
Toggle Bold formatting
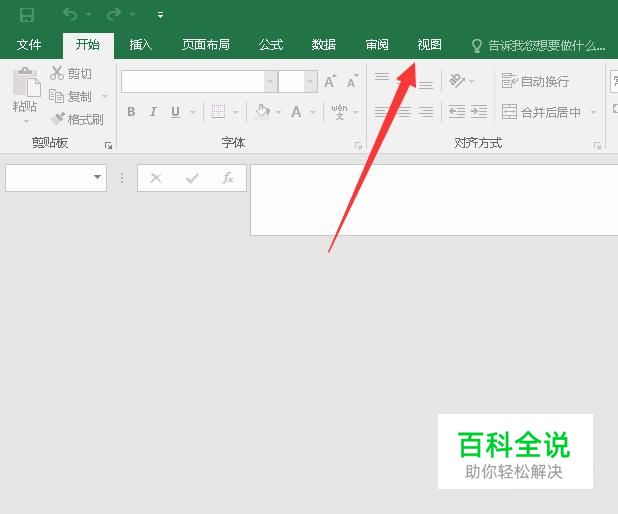(131, 112)
